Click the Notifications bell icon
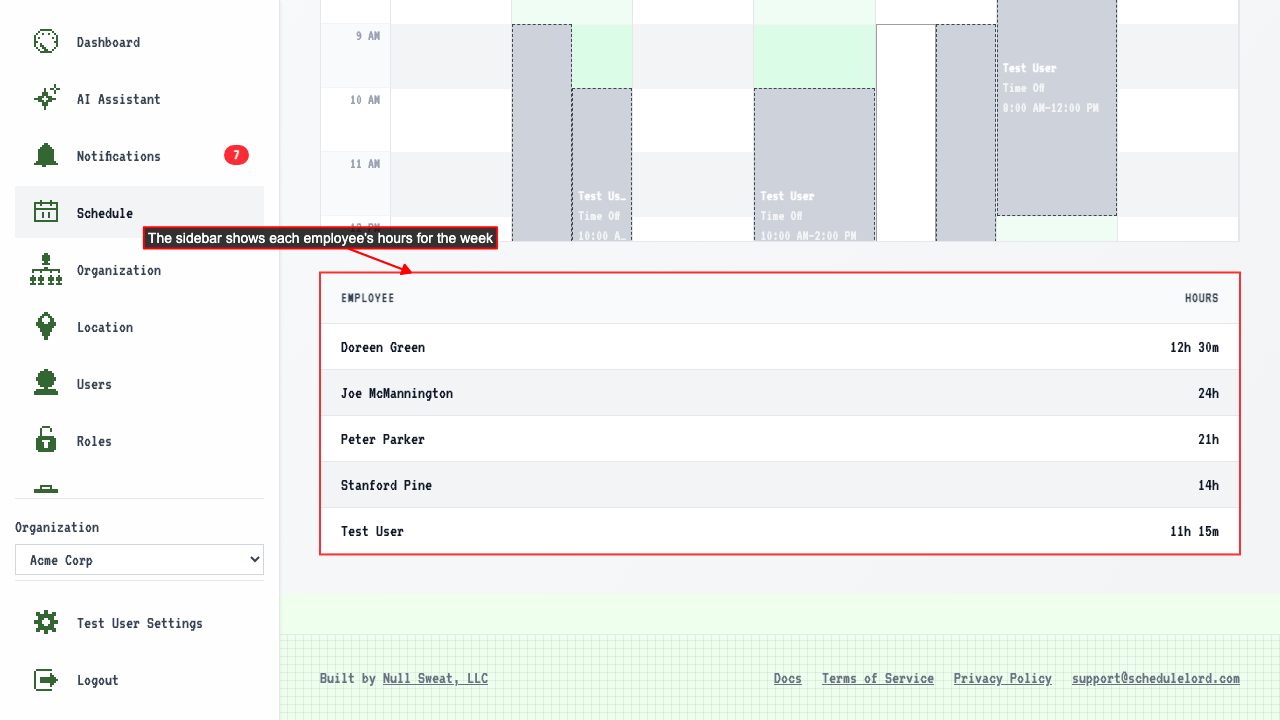Screen dimensions: 1280x720 coord(46,156)
